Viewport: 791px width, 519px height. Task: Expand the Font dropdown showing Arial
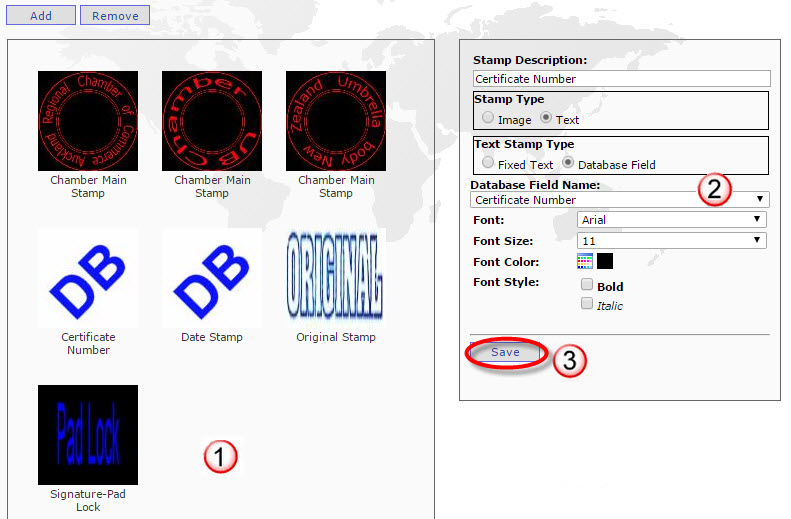point(671,220)
